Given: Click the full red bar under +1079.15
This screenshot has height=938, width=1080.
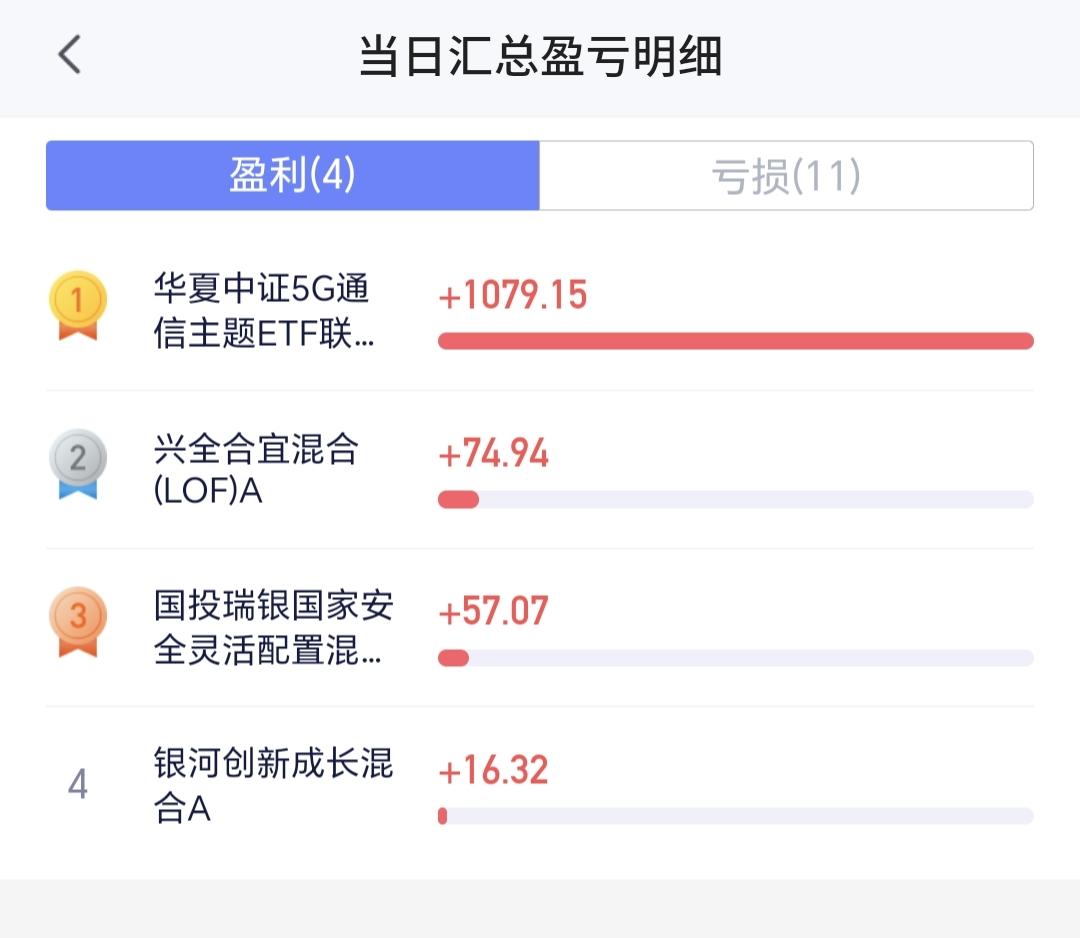Looking at the screenshot, I should click(x=735, y=341).
